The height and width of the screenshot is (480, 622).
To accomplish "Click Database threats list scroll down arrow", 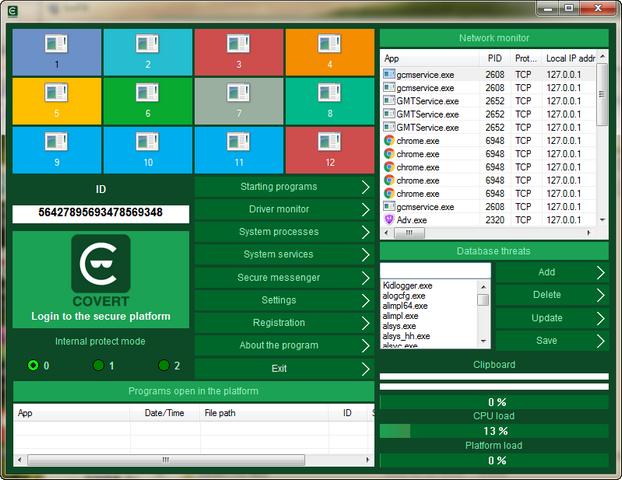I will (x=483, y=341).
